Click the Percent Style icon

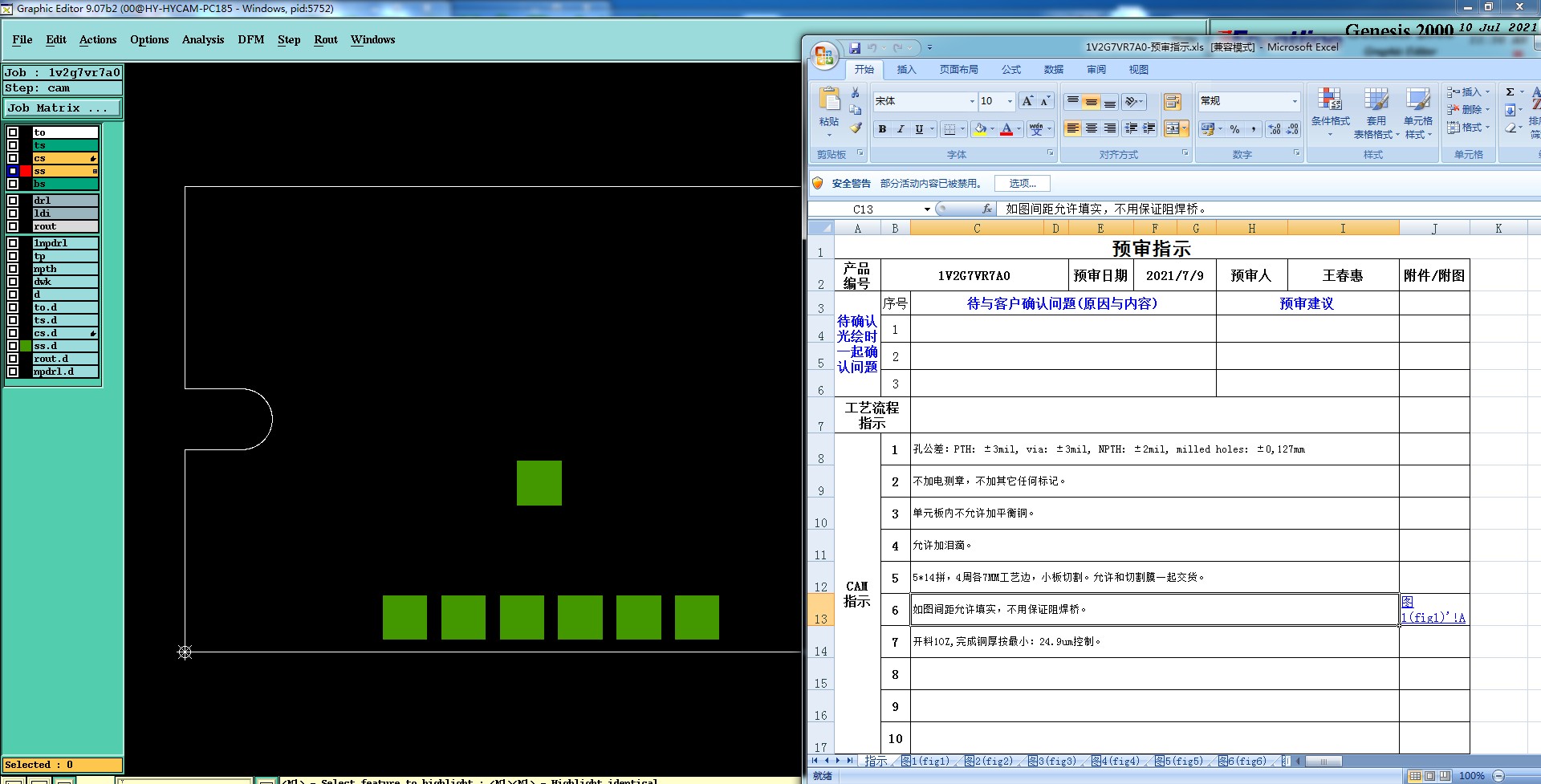(1234, 129)
